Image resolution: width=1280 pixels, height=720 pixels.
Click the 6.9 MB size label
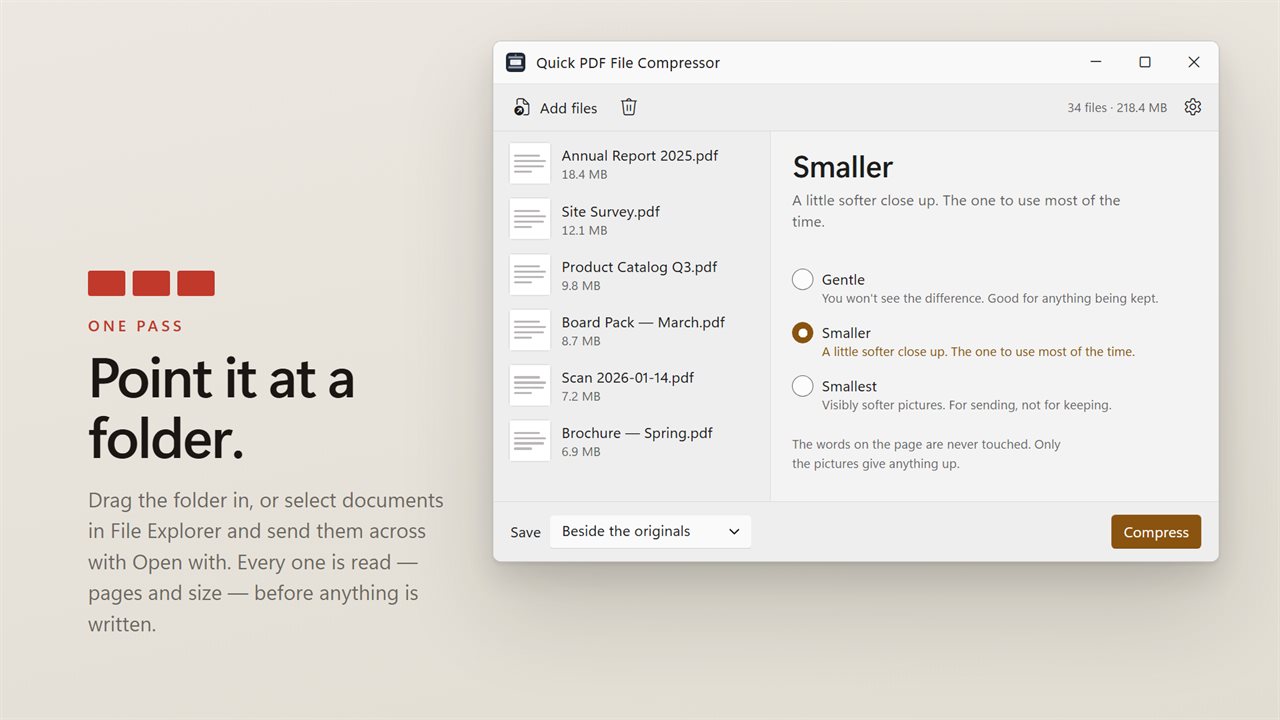[581, 452]
